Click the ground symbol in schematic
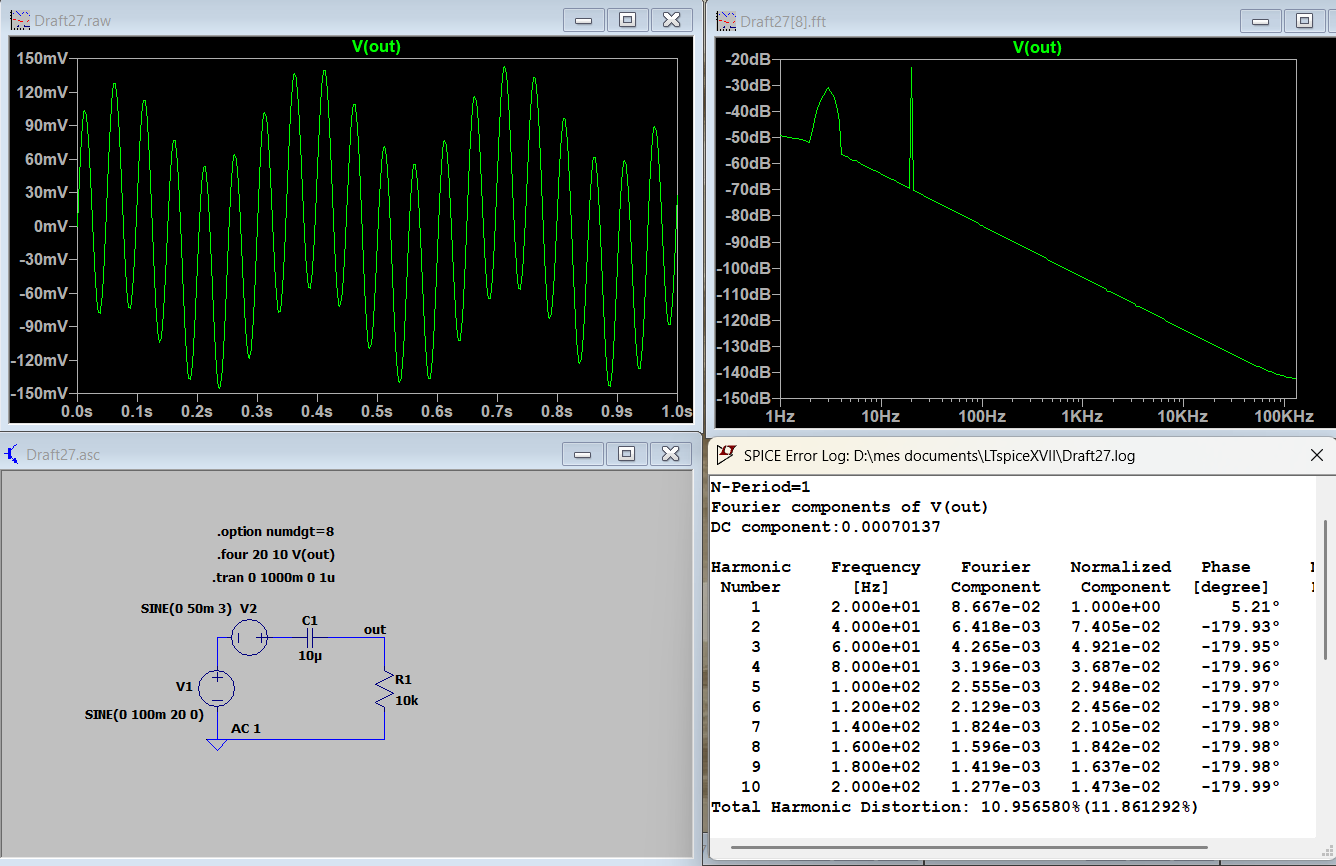Screen dimensions: 1336x866 point(216,745)
